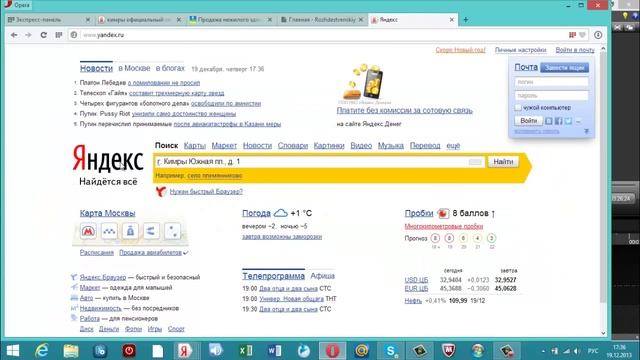Click the heart bookmark icon in address bar
Screen dimensions: 640x360
point(583,35)
